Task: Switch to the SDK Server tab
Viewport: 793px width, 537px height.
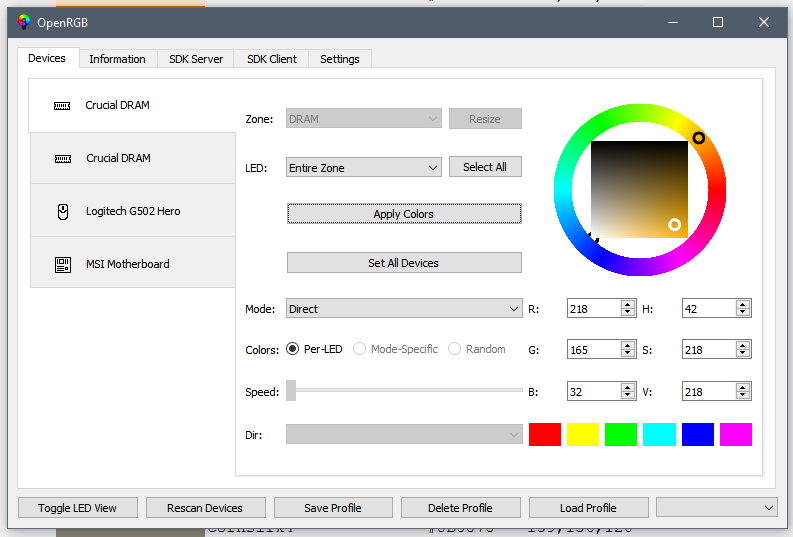Action: point(196,59)
